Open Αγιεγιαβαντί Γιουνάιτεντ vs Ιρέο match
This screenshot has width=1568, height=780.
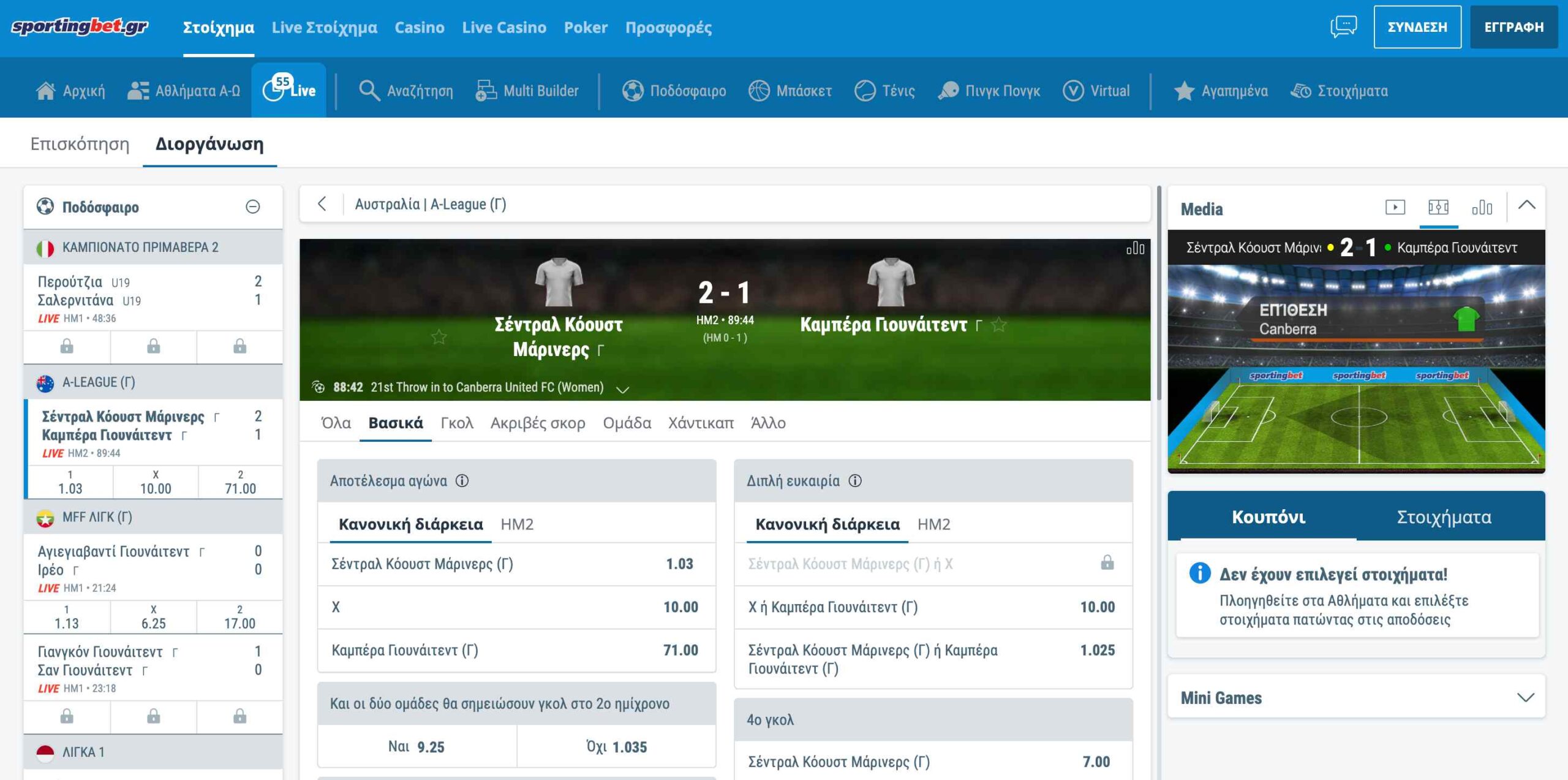pos(153,569)
